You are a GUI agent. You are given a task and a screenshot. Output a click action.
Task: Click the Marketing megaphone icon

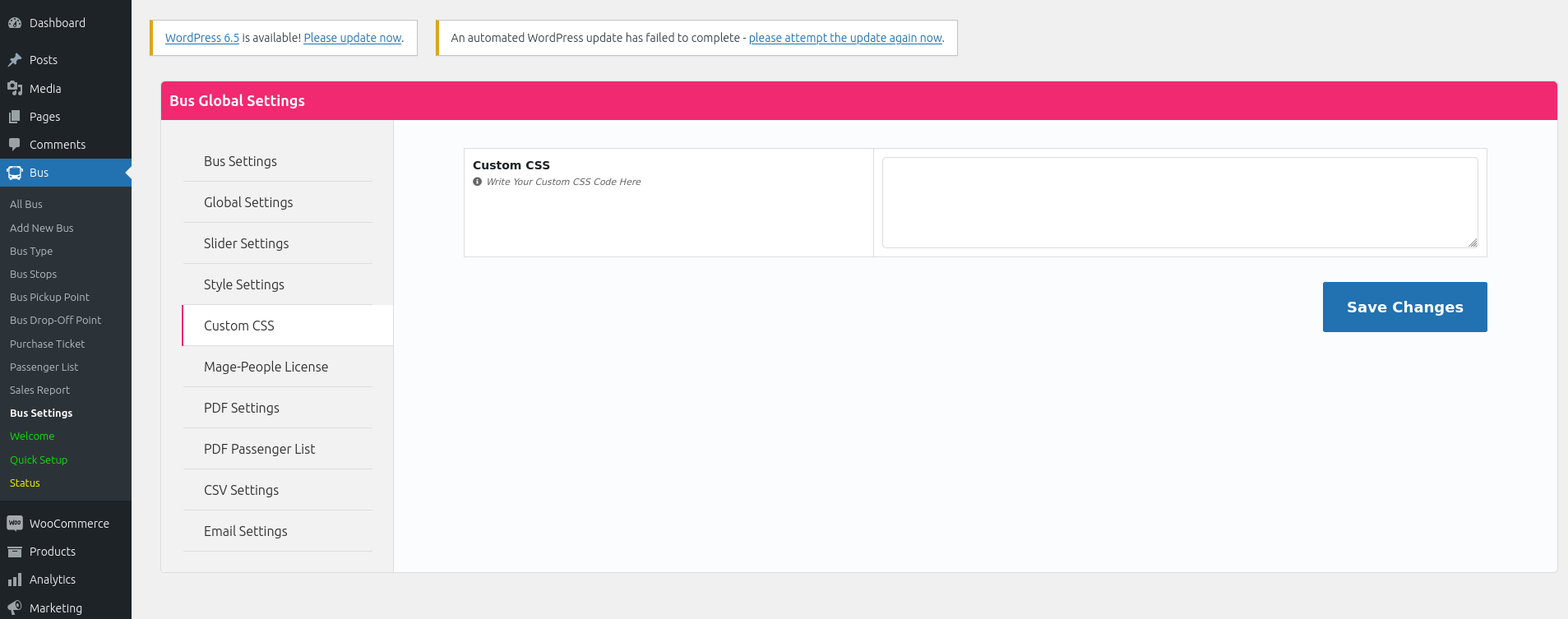click(x=15, y=608)
